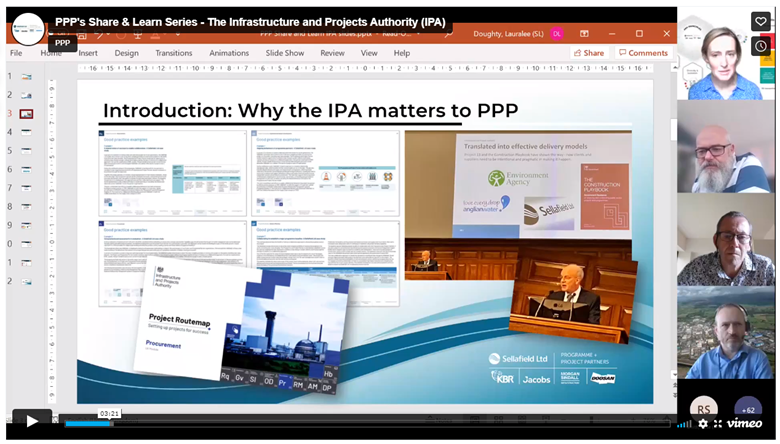Screen dimensions: 780x444
Task: Open the View tab
Action: click(x=369, y=53)
